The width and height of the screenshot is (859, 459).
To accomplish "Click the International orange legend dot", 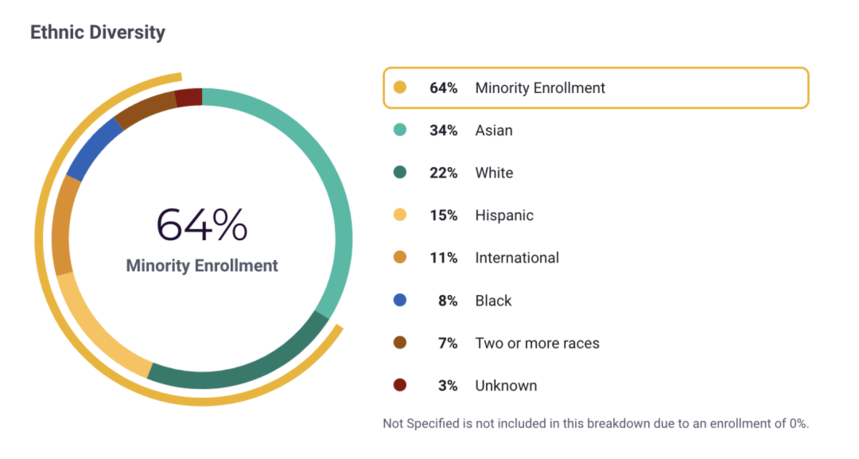I will click(400, 258).
